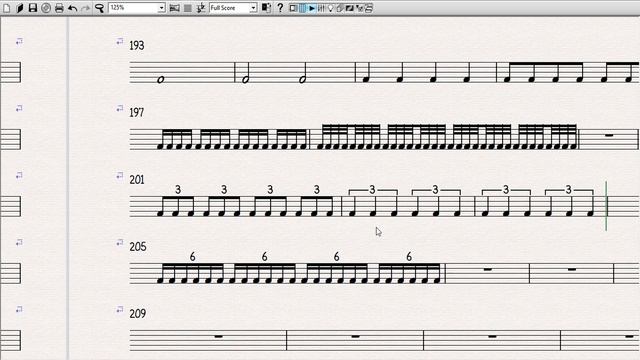The width and height of the screenshot is (640, 360).
Task: Toggle the Video window
Action: pyautogui.click(x=349, y=8)
